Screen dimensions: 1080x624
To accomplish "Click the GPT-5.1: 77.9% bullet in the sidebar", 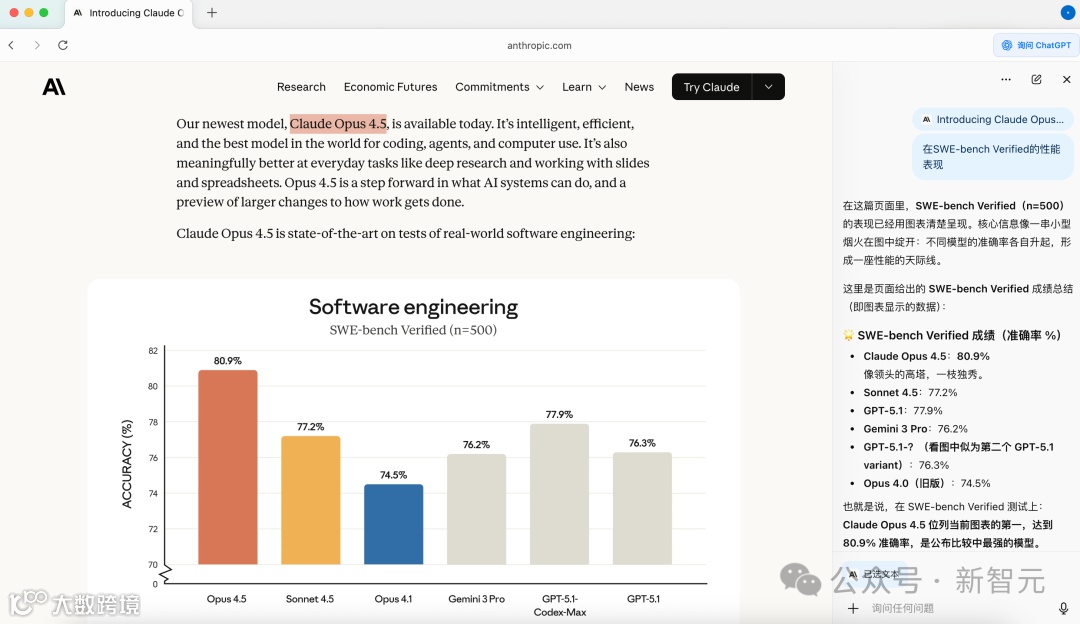I will pyautogui.click(x=903, y=410).
